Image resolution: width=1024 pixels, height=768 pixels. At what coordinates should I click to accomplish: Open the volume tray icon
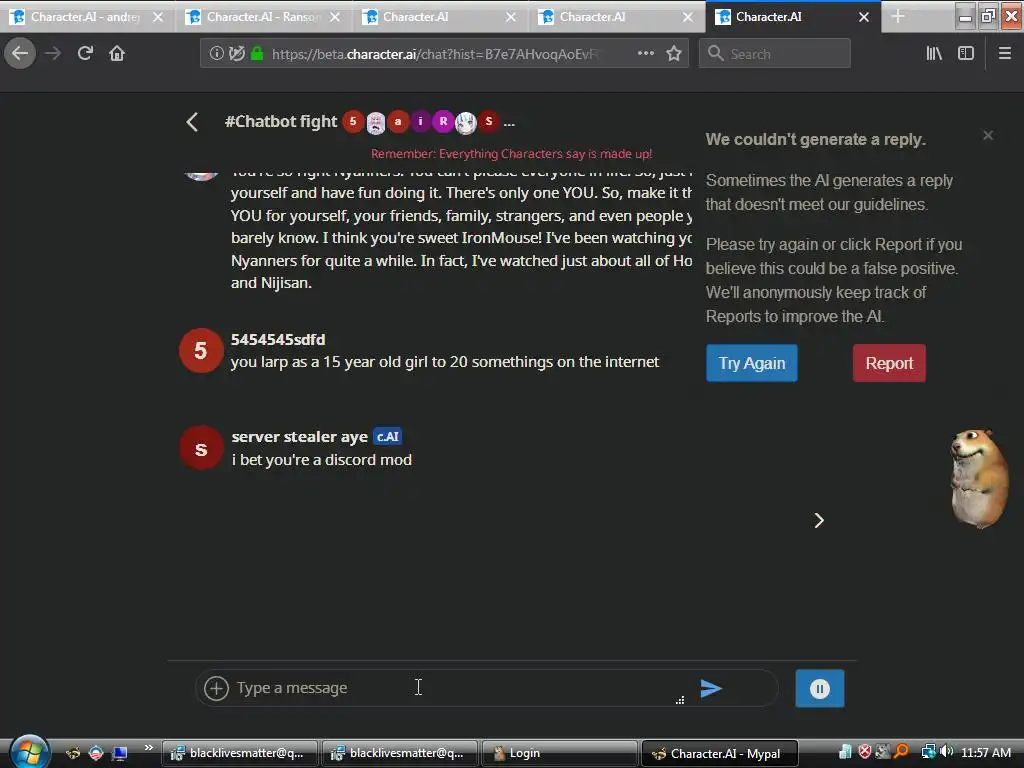[x=947, y=752]
